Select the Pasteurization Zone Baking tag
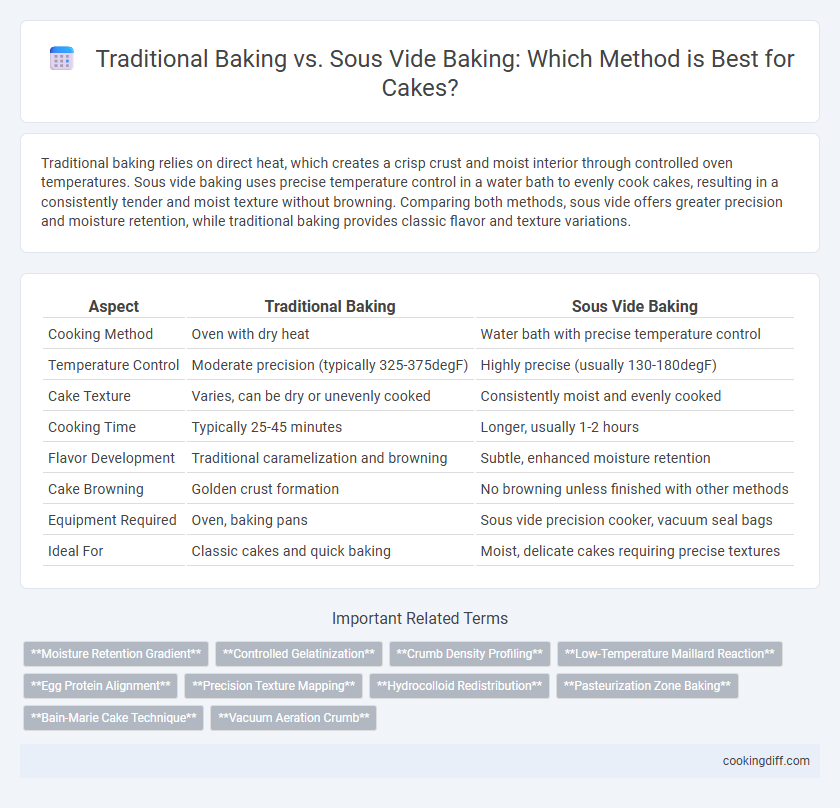The height and width of the screenshot is (808, 840). [x=647, y=686]
